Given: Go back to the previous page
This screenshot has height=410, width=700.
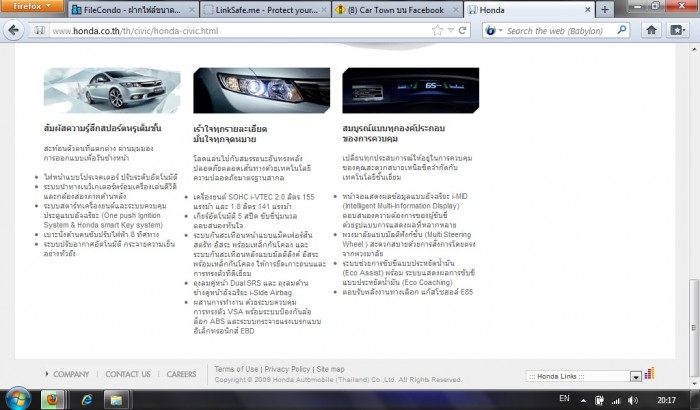Looking at the screenshot, I should point(13,30).
